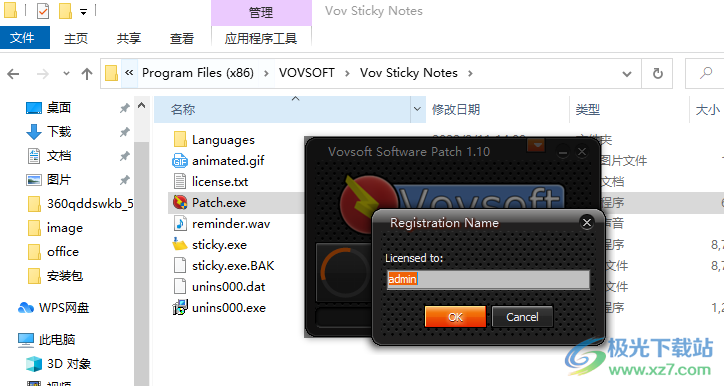This screenshot has height=386, width=724.
Task: Select sticky.exe application icon
Action: [180, 245]
